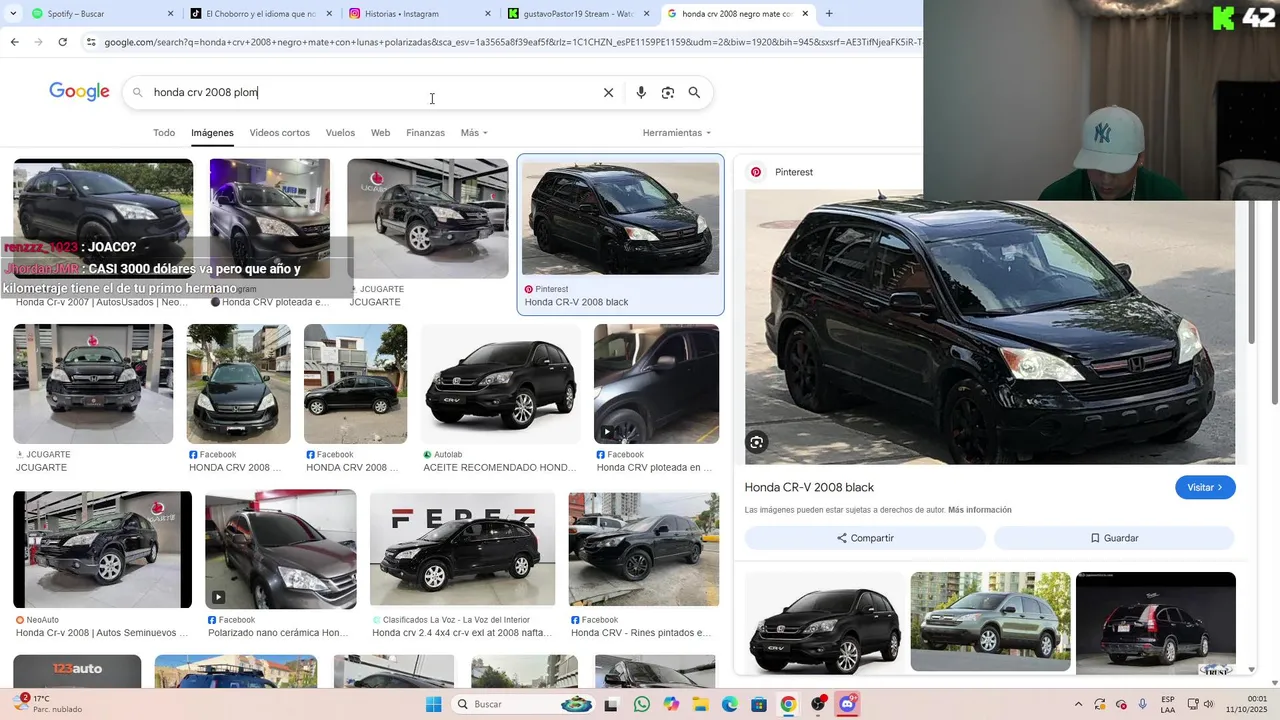Switch to the El Choborro TikTok tab
Image resolution: width=1280 pixels, height=720 pixels.
coord(260,14)
